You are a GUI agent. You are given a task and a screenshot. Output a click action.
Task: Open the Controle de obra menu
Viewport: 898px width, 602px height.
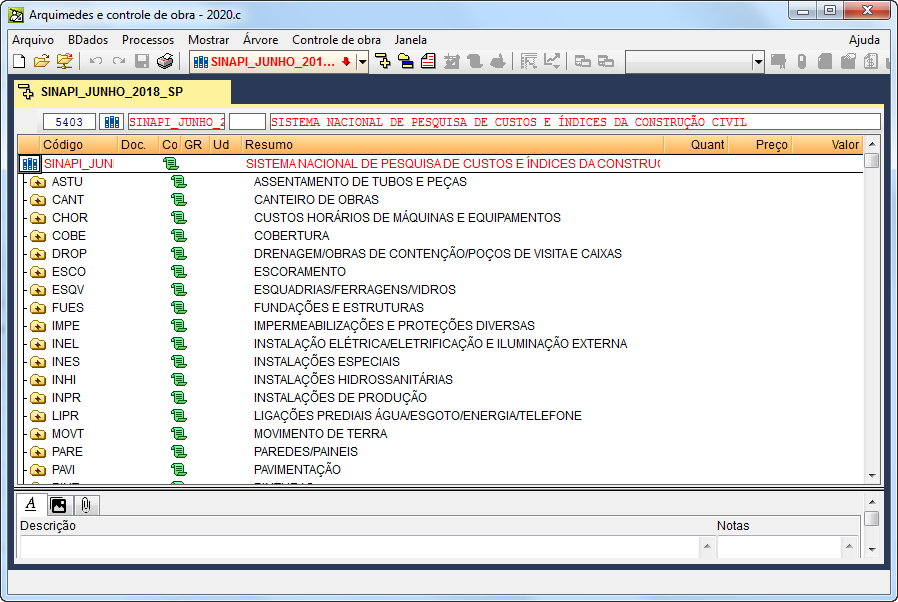(336, 40)
